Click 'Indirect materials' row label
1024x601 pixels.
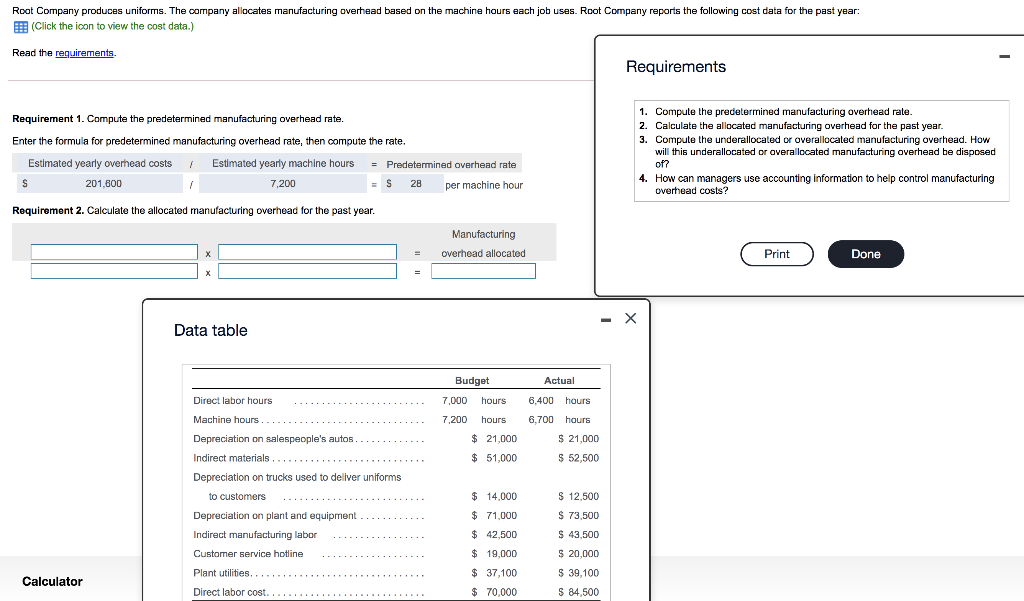pyautogui.click(x=231, y=458)
